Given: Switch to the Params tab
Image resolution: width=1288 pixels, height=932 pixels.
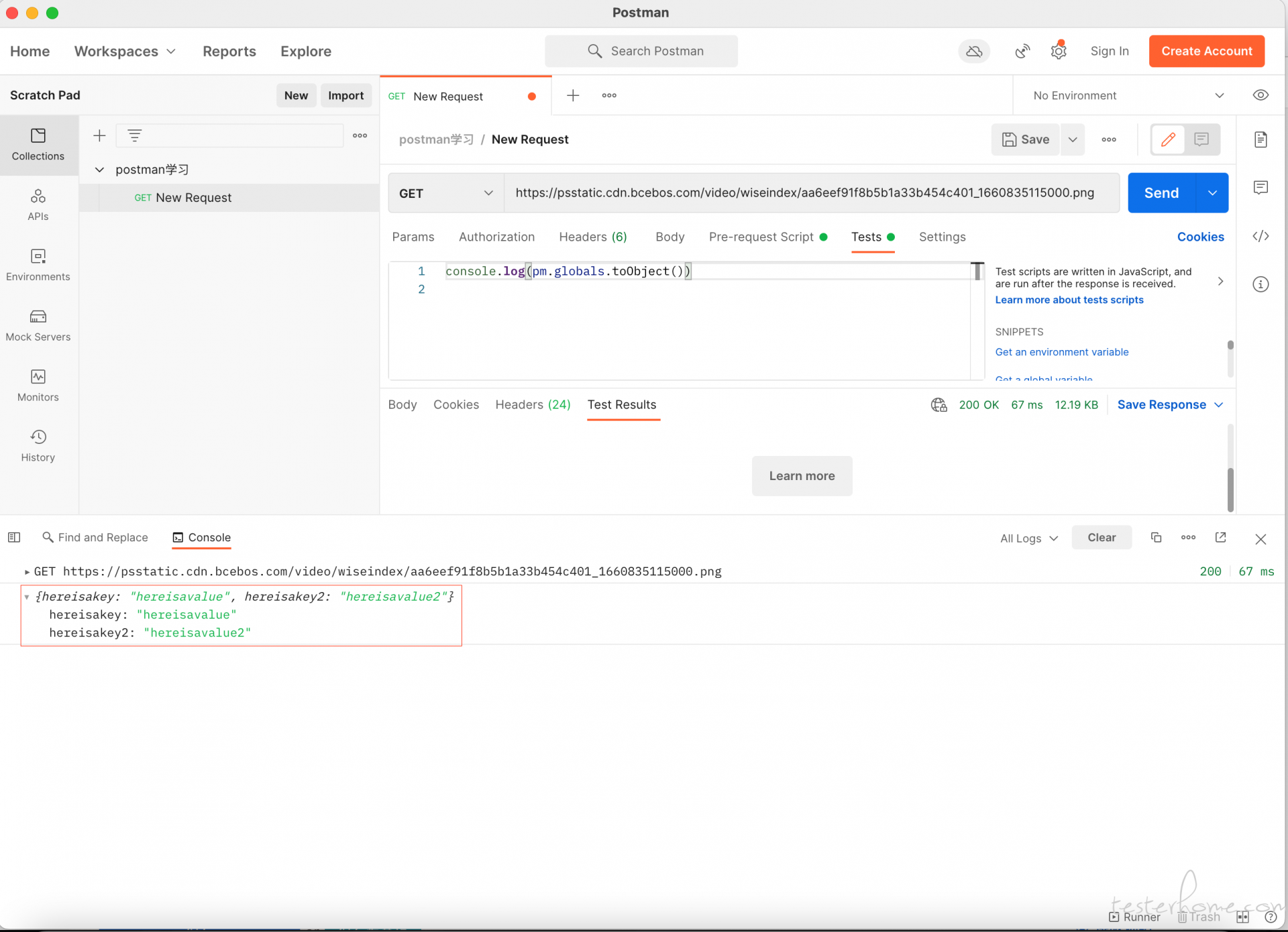Looking at the screenshot, I should click(x=413, y=237).
